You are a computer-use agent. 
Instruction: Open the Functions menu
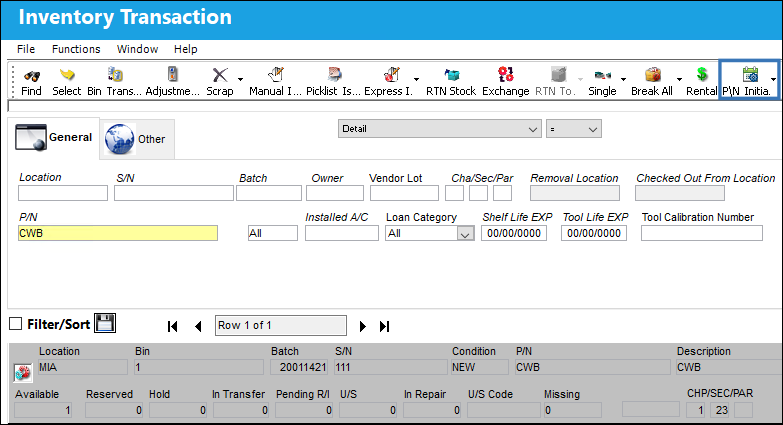coord(76,49)
